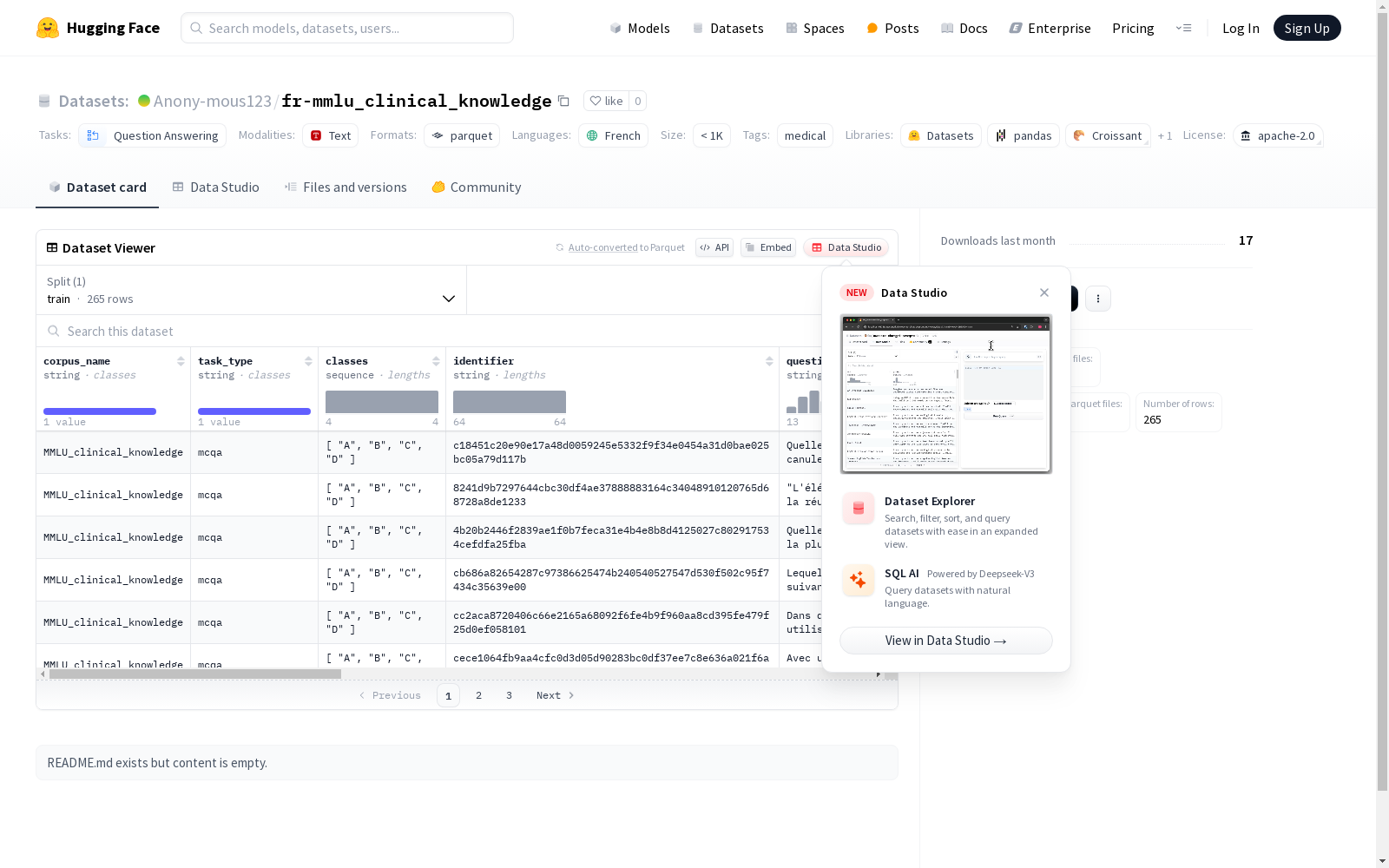Click the corpus_name distribution bar

100,411
